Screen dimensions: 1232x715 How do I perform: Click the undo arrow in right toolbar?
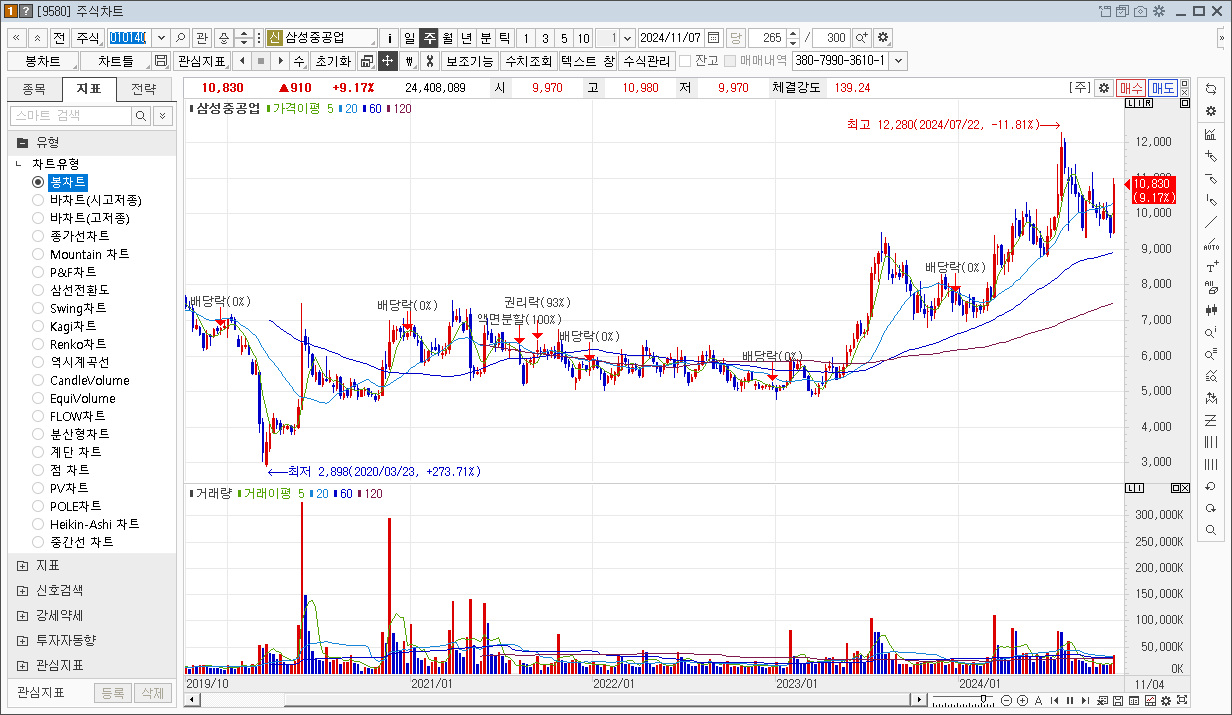[x=1211, y=486]
